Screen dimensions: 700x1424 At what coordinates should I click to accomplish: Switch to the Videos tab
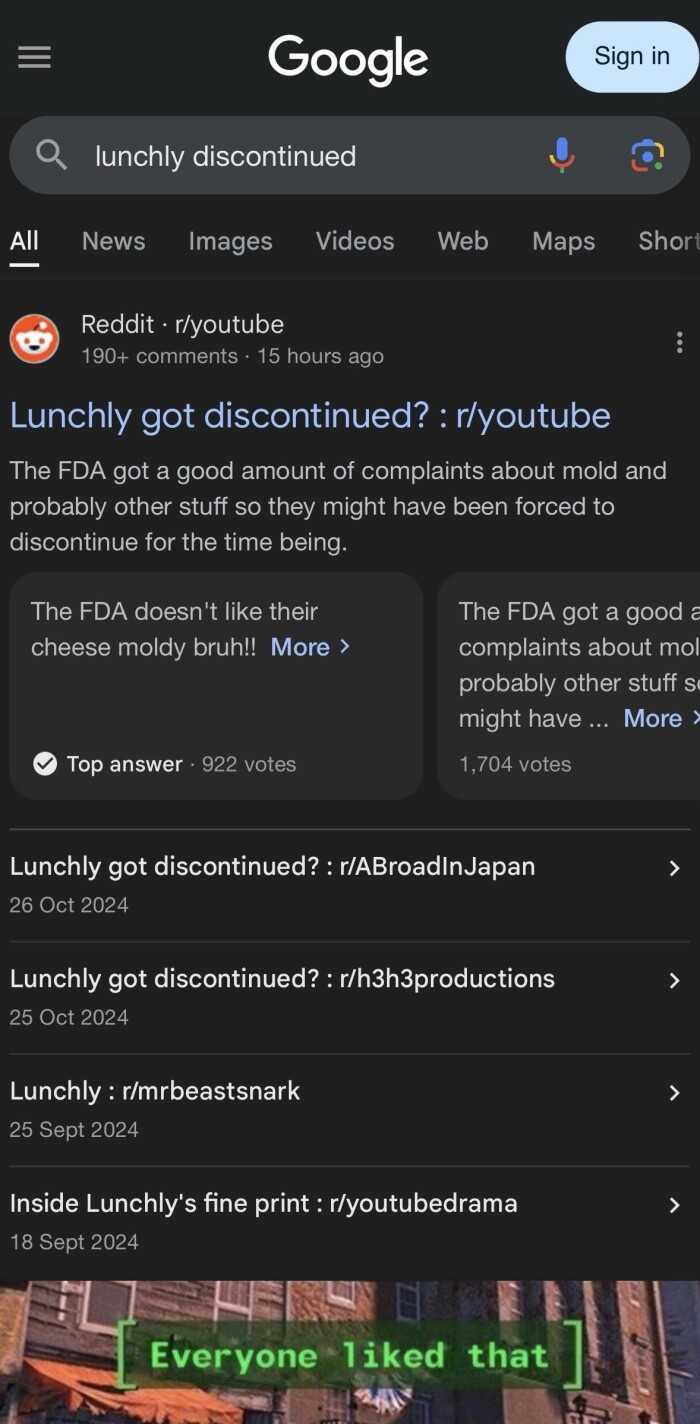point(355,241)
